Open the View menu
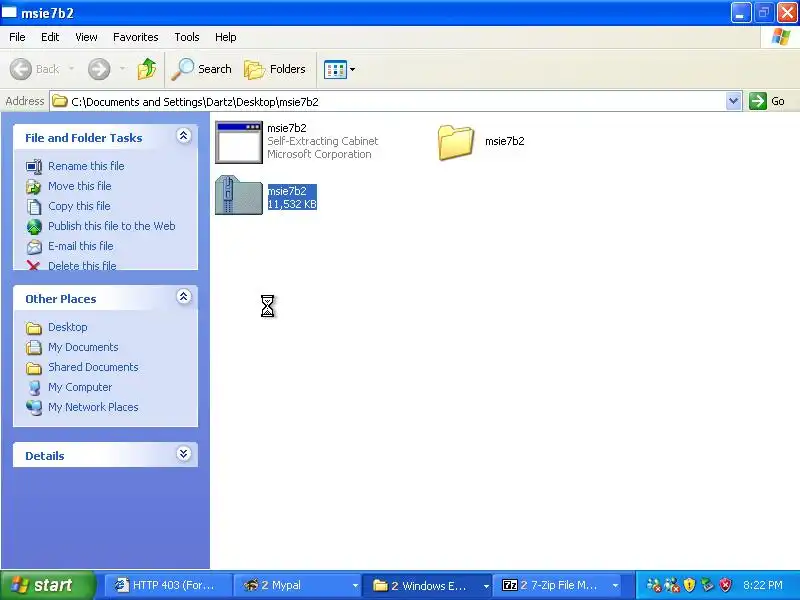 click(86, 37)
